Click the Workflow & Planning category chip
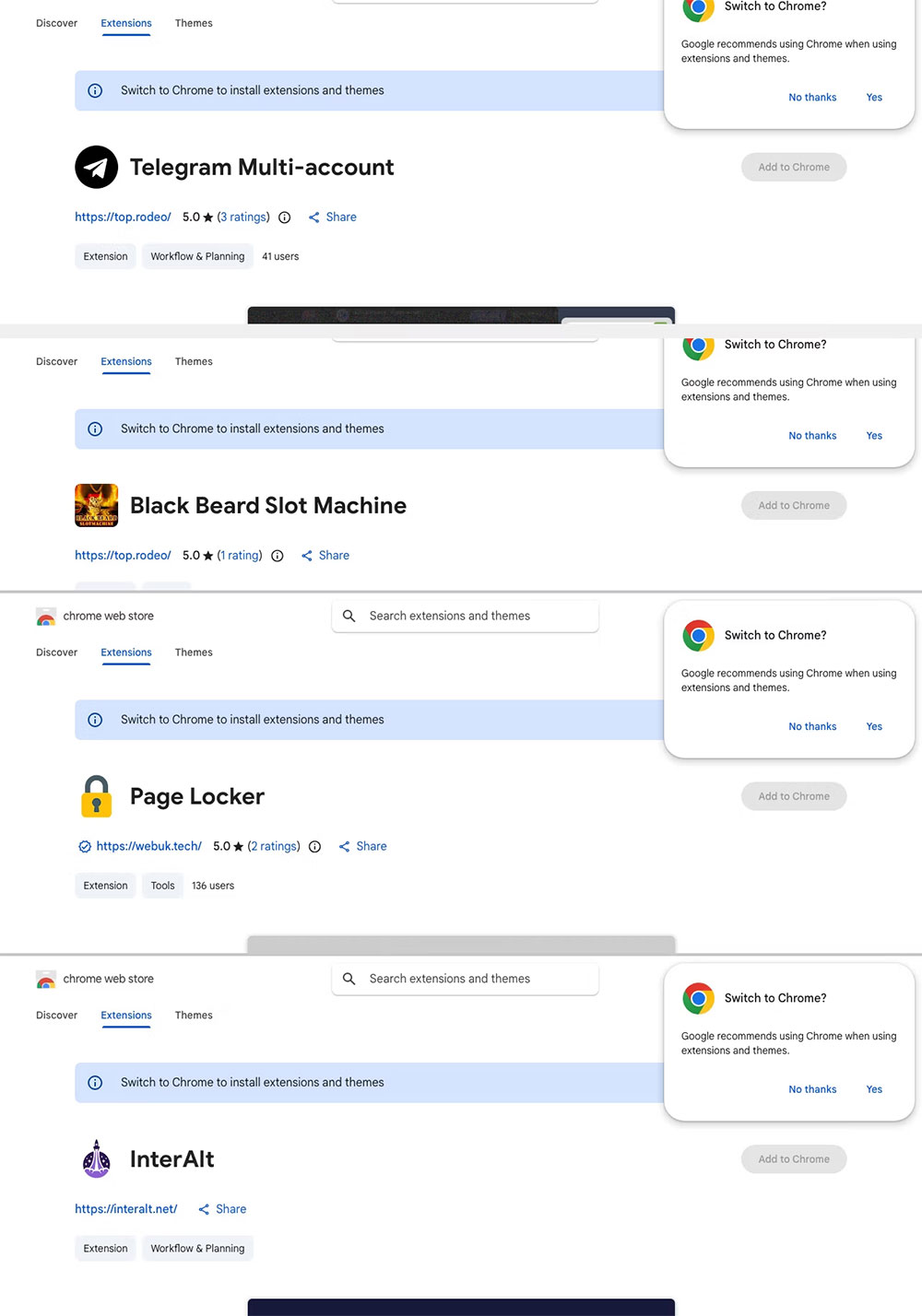 tap(197, 256)
